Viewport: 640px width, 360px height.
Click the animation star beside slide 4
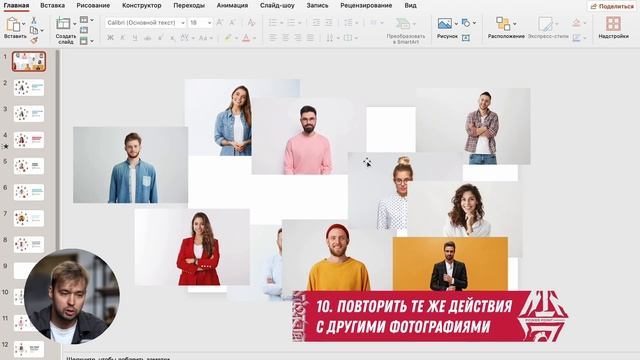[6, 146]
